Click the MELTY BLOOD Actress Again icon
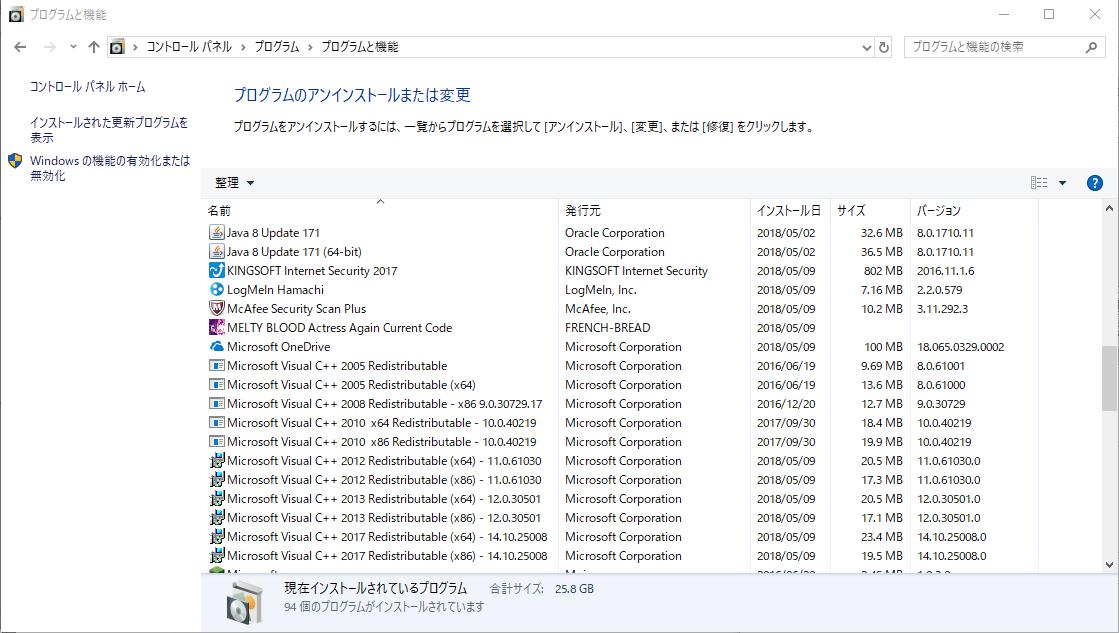The height and width of the screenshot is (633, 1119). pos(216,328)
